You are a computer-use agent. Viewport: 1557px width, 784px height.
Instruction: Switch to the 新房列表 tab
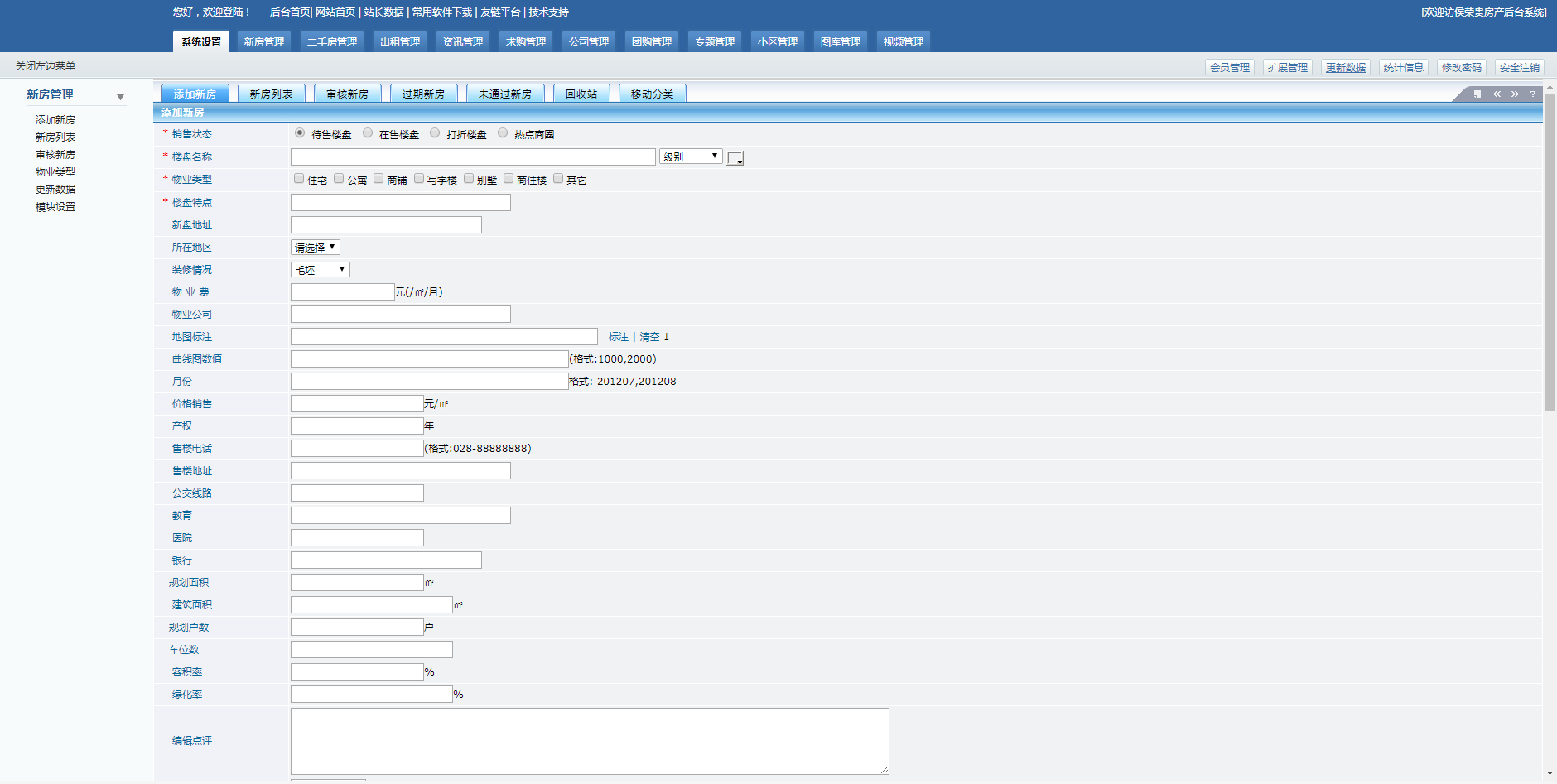pos(271,94)
